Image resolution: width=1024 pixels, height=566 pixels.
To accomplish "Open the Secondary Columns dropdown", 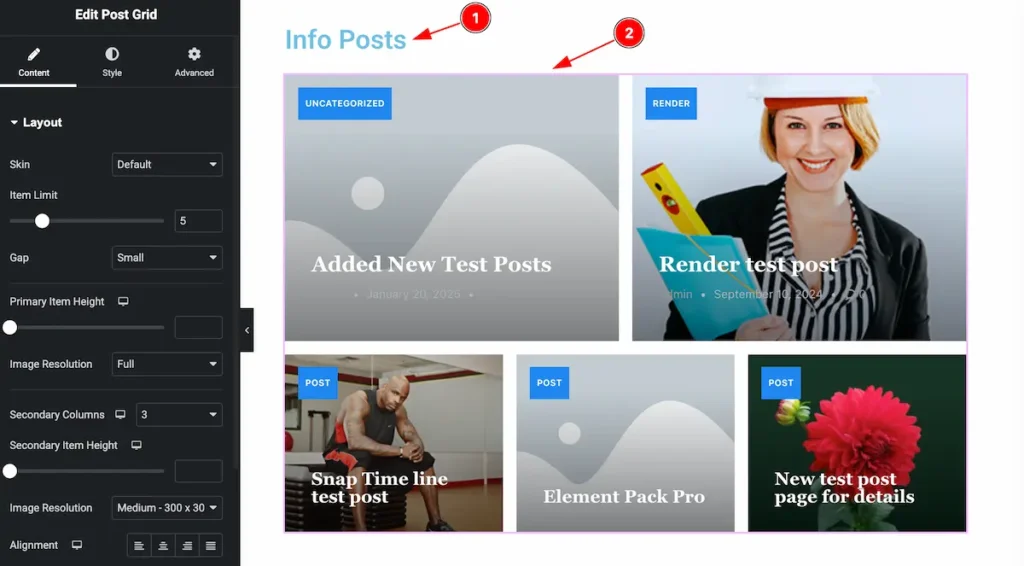I will pos(179,415).
